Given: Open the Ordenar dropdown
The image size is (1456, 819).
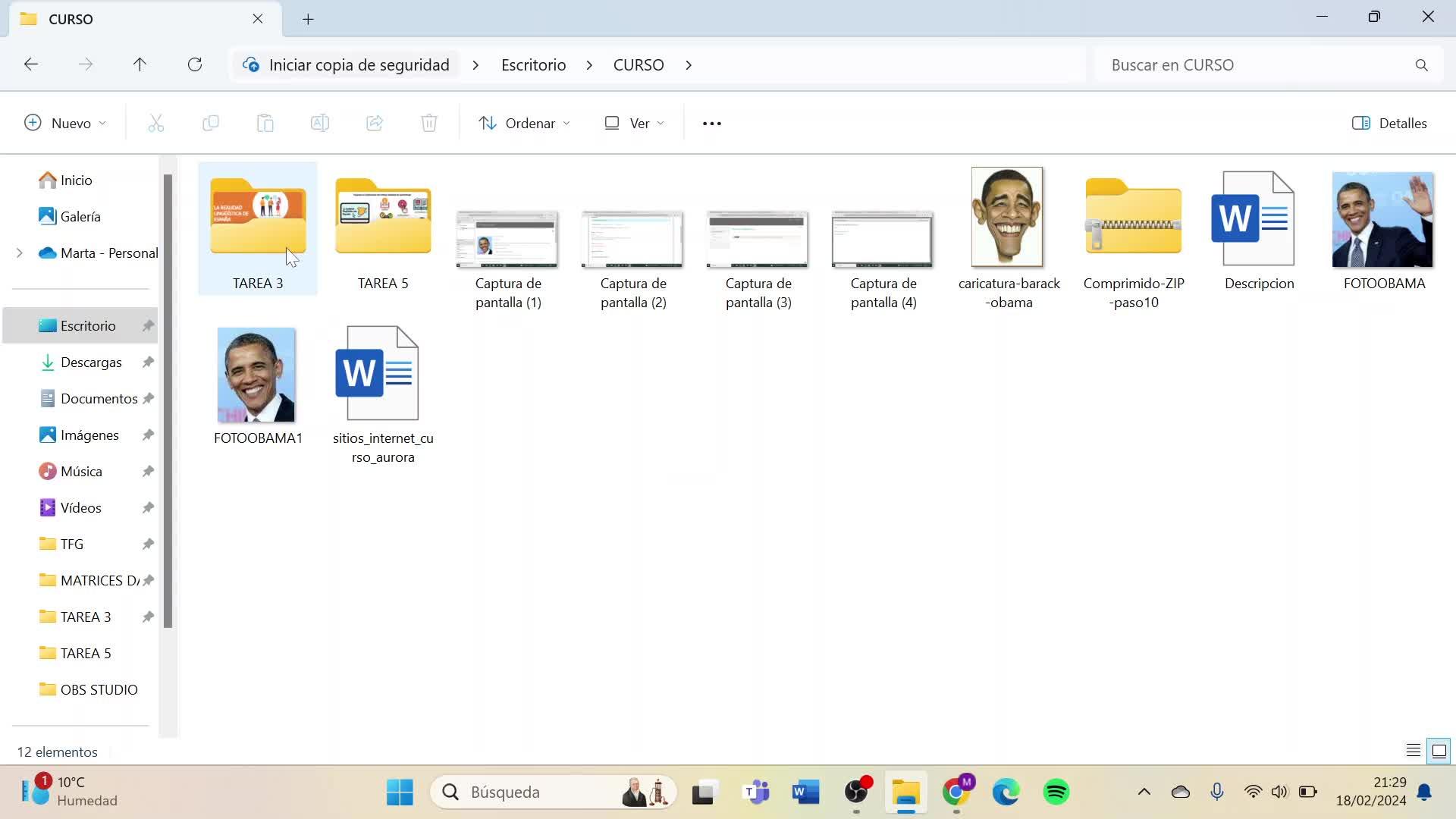Looking at the screenshot, I should point(524,124).
